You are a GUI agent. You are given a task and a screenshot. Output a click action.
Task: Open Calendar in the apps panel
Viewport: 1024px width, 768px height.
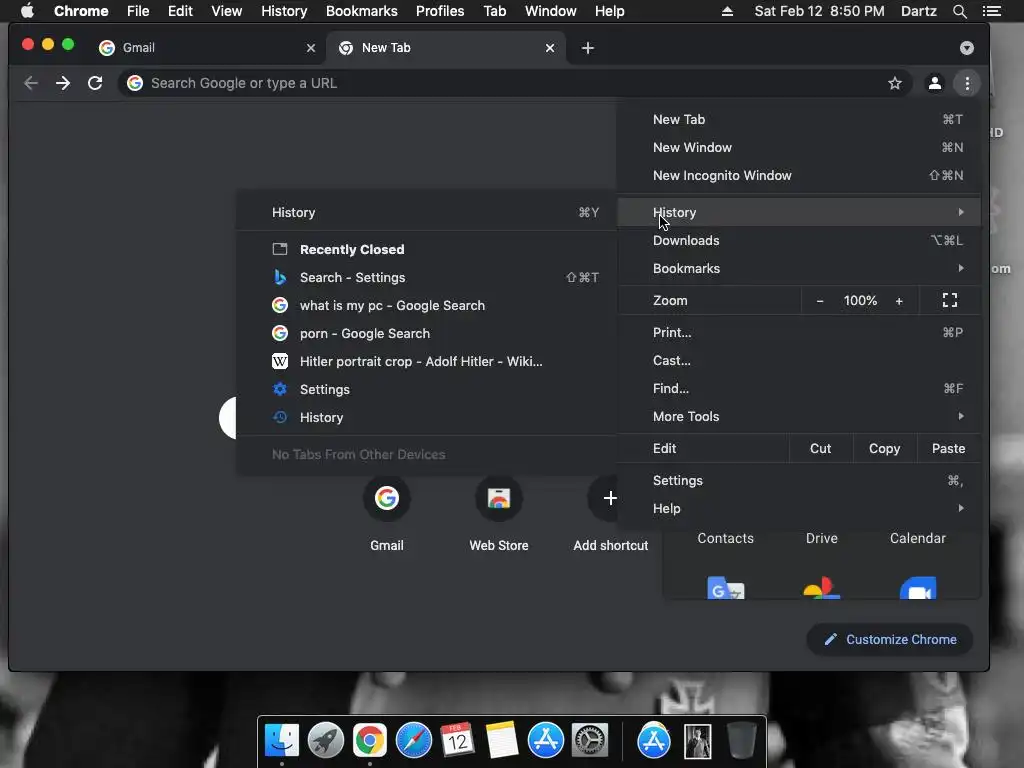tap(918, 538)
